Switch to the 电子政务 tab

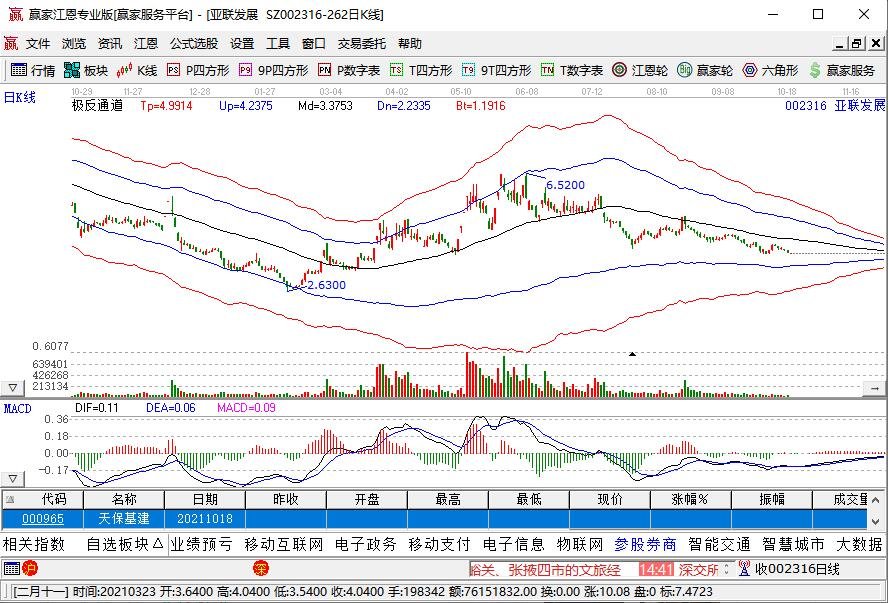tap(366, 544)
